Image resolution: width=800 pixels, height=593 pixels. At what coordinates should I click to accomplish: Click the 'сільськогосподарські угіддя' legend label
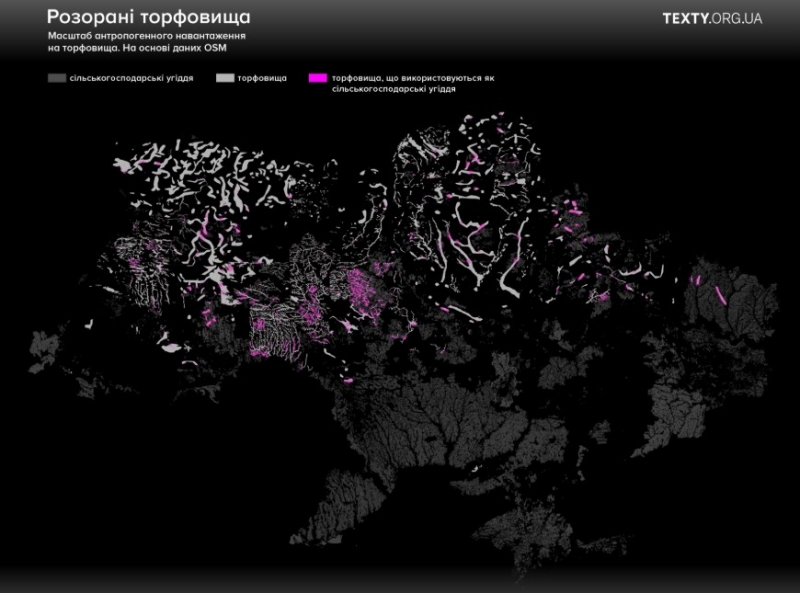131,77
